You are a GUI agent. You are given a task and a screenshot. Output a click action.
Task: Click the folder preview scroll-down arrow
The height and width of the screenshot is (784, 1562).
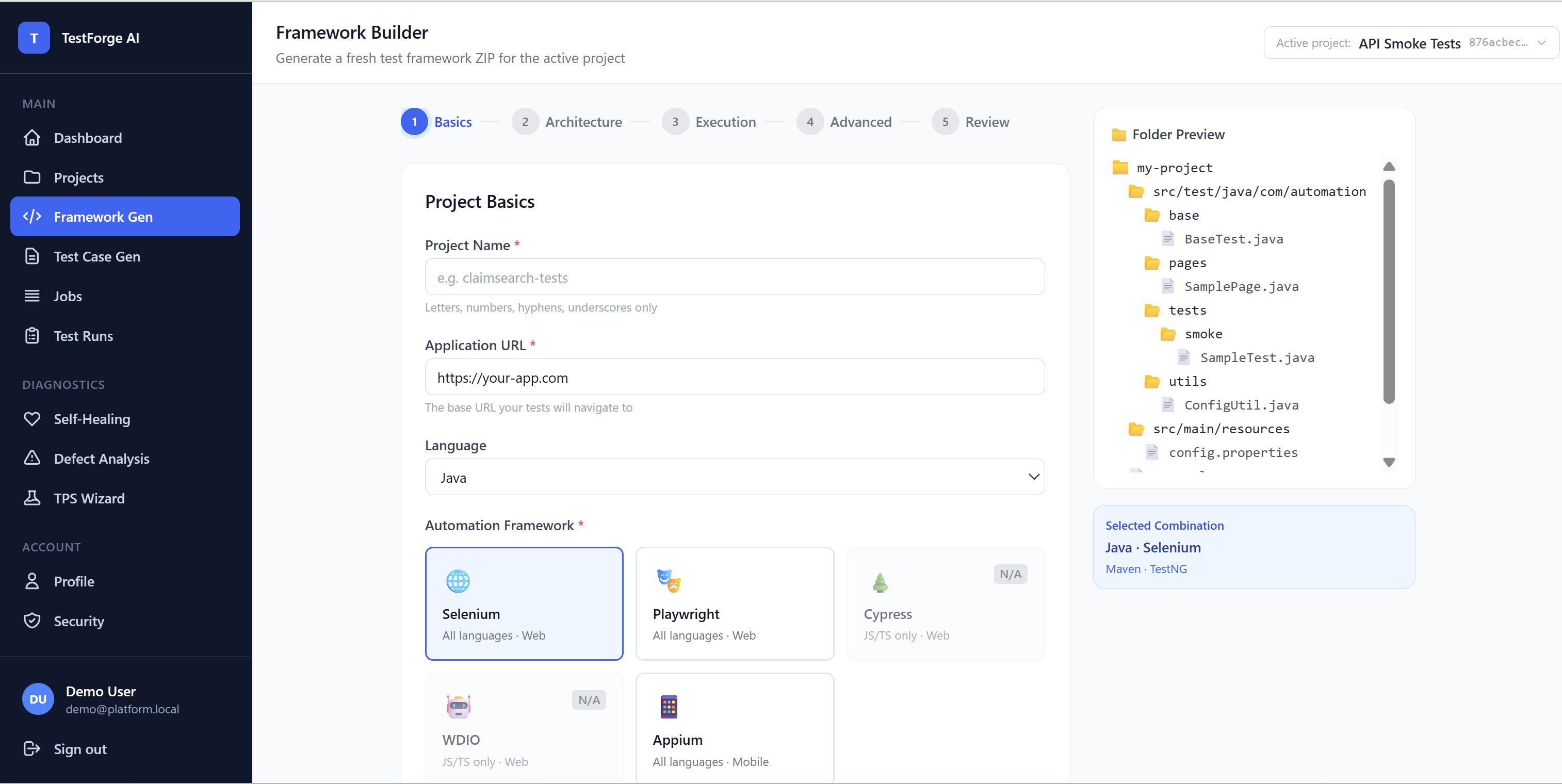pos(1389,462)
